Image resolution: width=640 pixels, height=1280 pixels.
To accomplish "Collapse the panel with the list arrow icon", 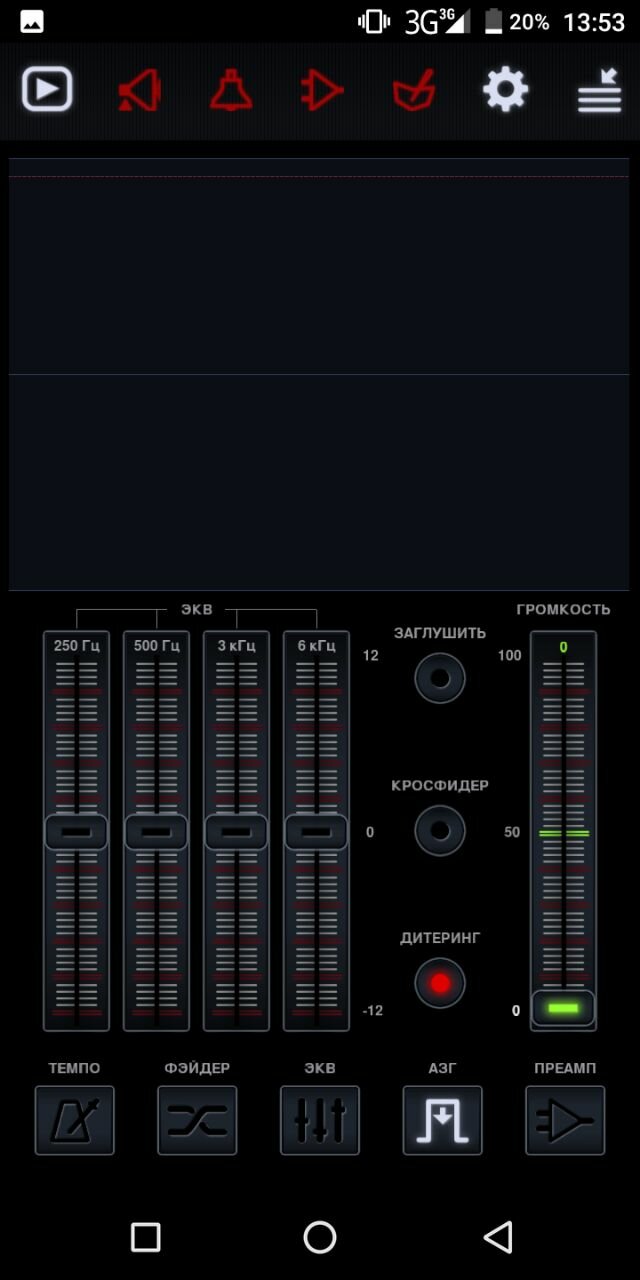I will pos(599,91).
